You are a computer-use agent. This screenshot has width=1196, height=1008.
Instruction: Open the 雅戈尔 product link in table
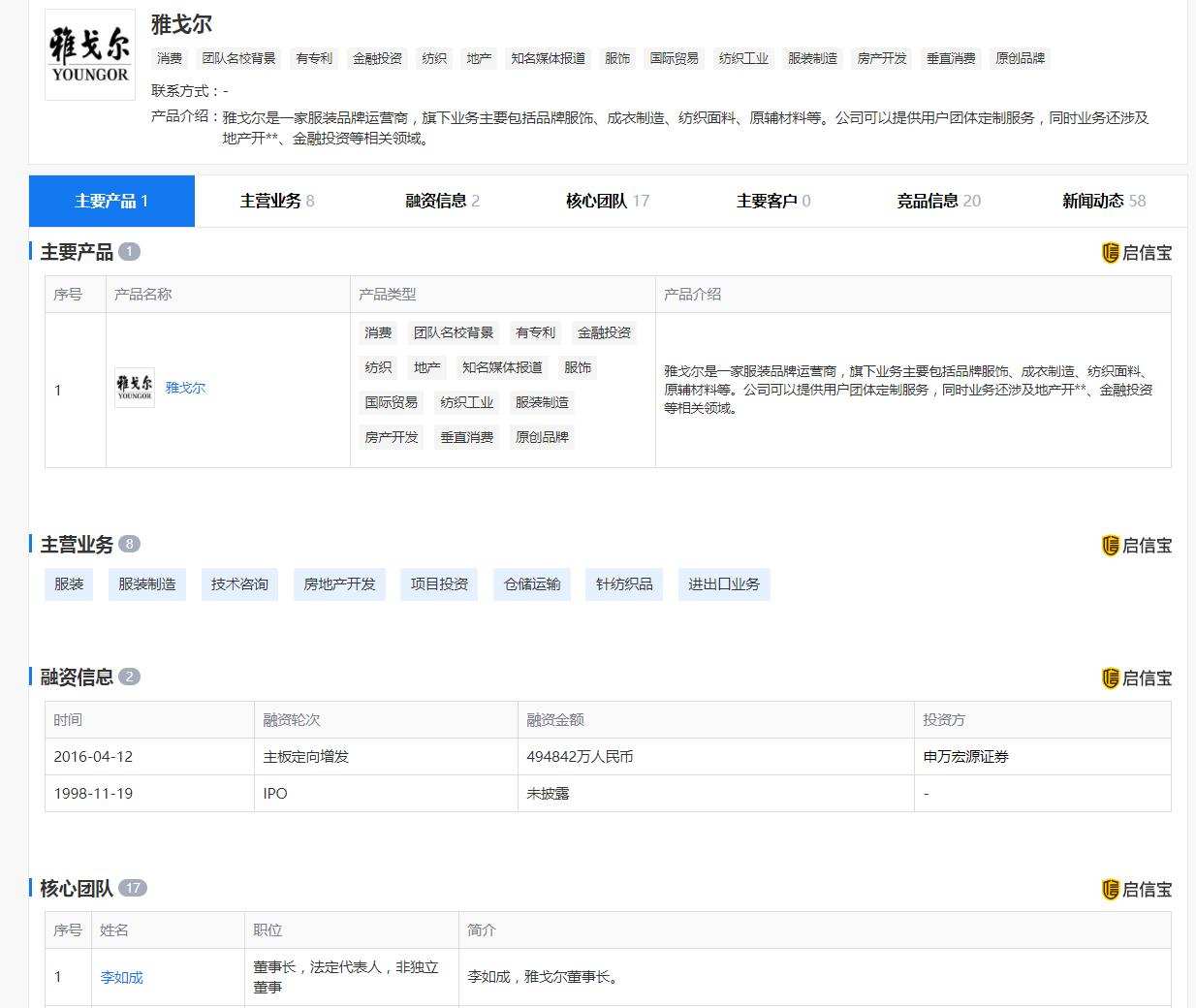pyautogui.click(x=185, y=388)
